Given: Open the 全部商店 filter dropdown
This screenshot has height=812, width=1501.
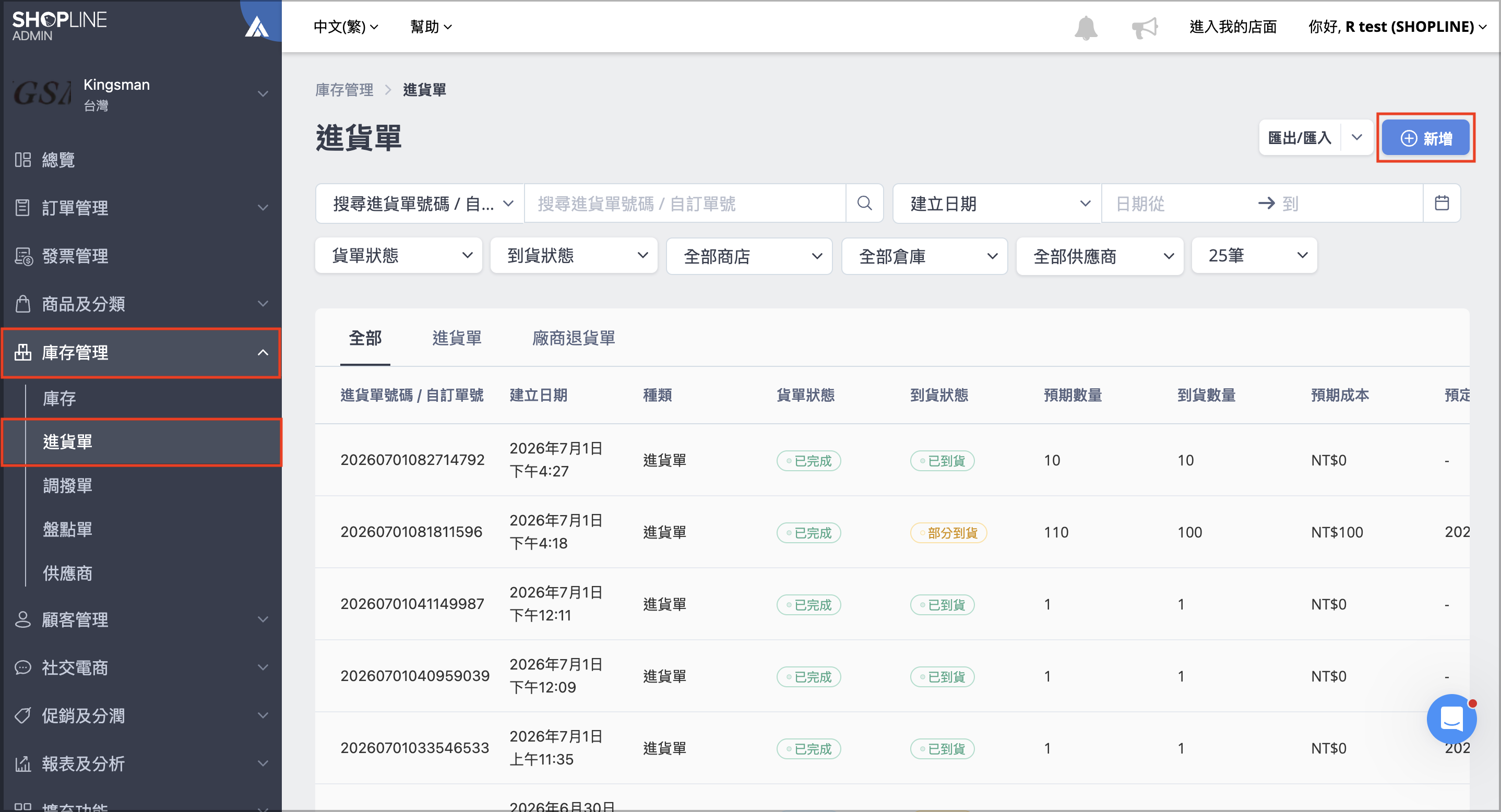Looking at the screenshot, I should [x=749, y=256].
